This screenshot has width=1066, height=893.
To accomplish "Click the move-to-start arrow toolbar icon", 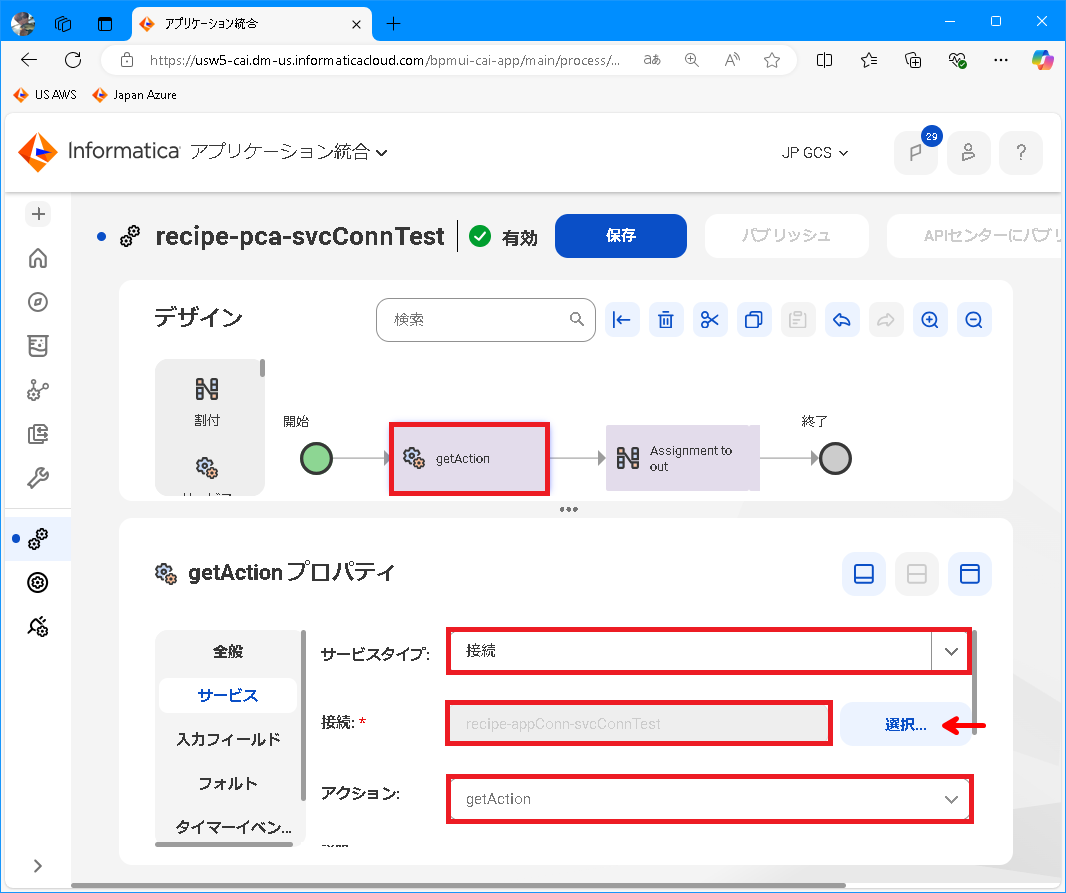I will coord(622,319).
